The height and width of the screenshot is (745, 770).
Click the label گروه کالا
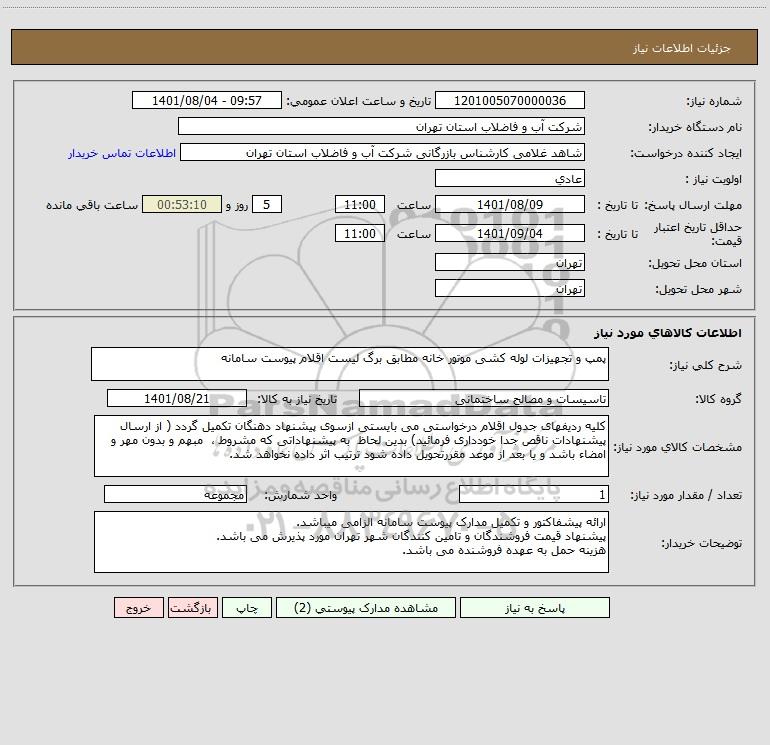[718, 399]
